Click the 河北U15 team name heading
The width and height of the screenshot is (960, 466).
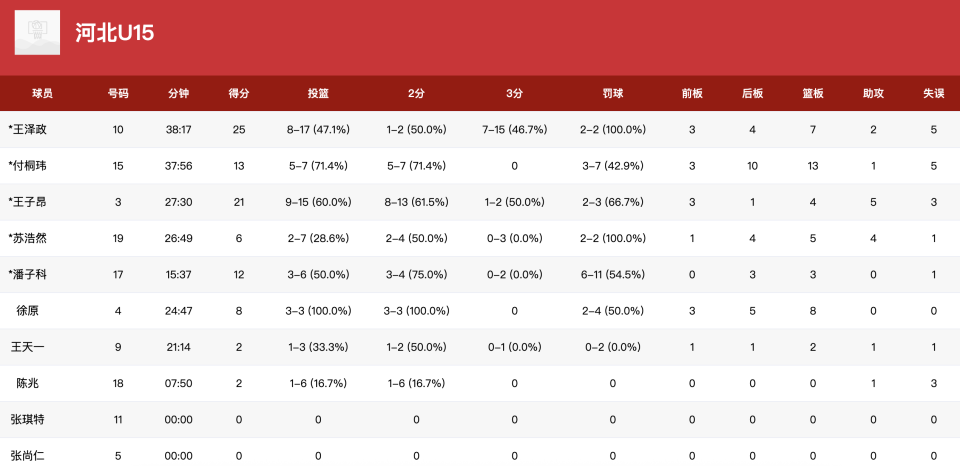click(114, 33)
